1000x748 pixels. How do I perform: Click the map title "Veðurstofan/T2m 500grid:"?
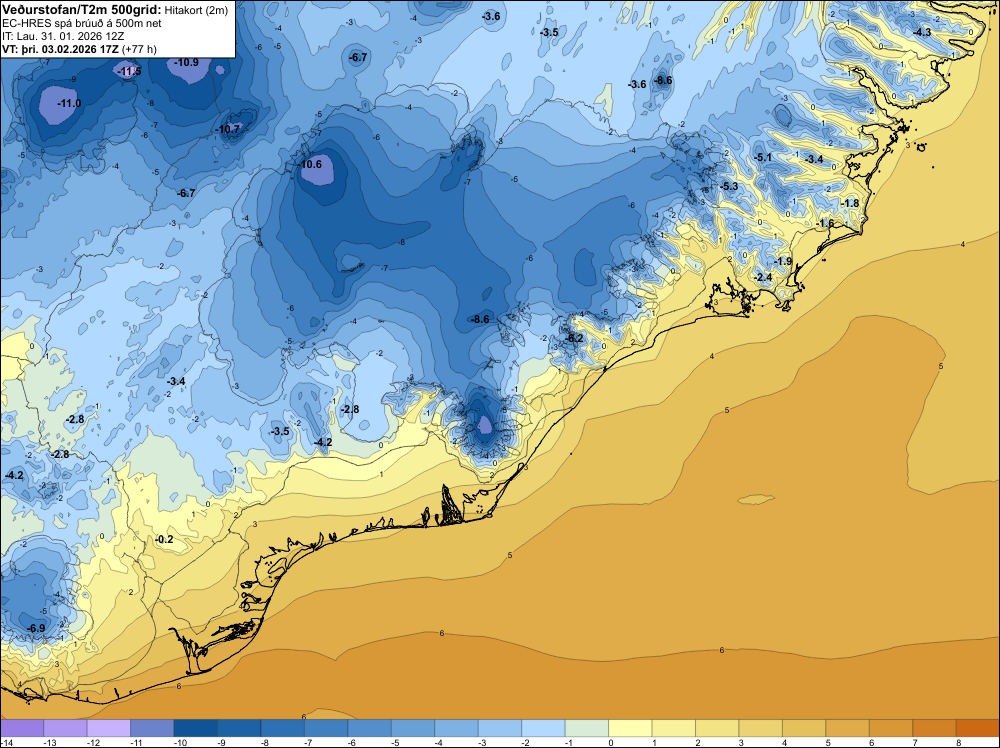pos(82,9)
